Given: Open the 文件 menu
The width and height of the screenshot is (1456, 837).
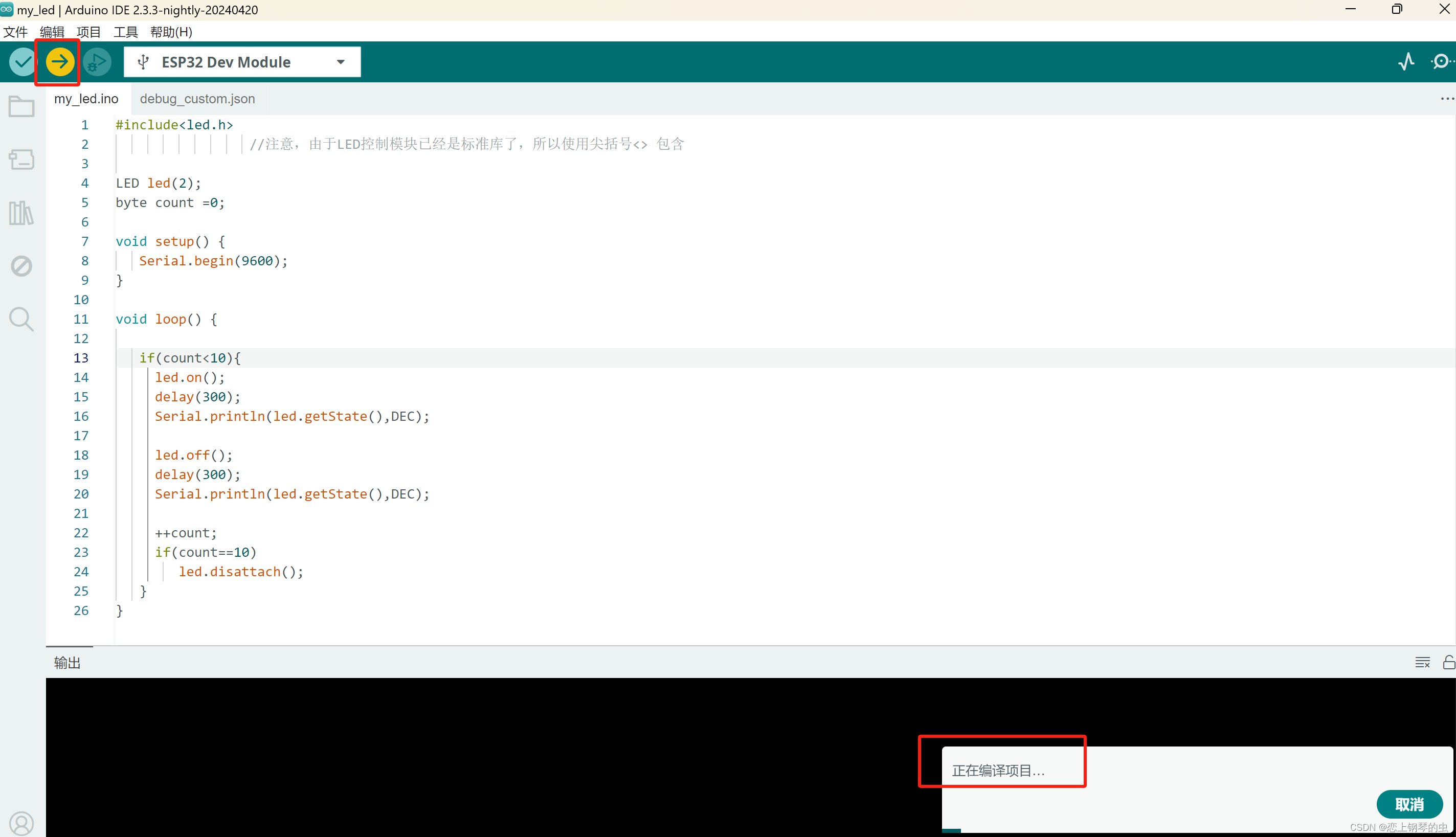Looking at the screenshot, I should (x=15, y=32).
